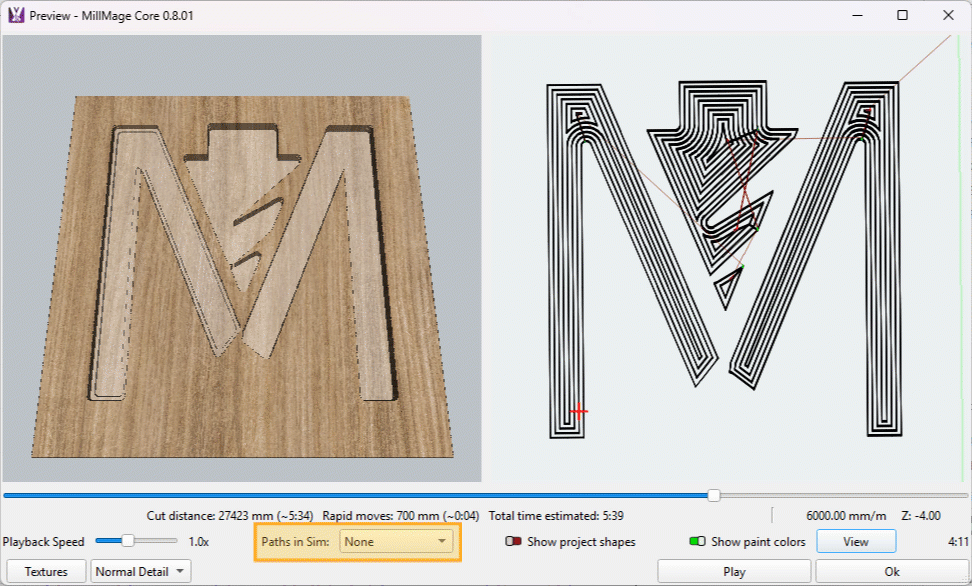Minimize the Preview window
This screenshot has width=972, height=586.
click(x=856, y=16)
